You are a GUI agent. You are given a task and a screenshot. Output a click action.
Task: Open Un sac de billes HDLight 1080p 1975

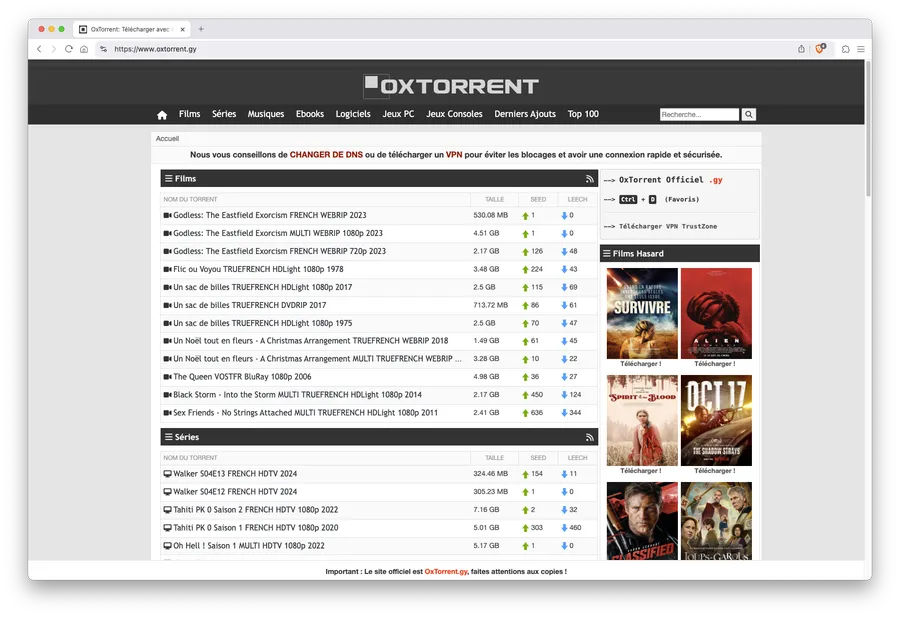click(x=263, y=323)
